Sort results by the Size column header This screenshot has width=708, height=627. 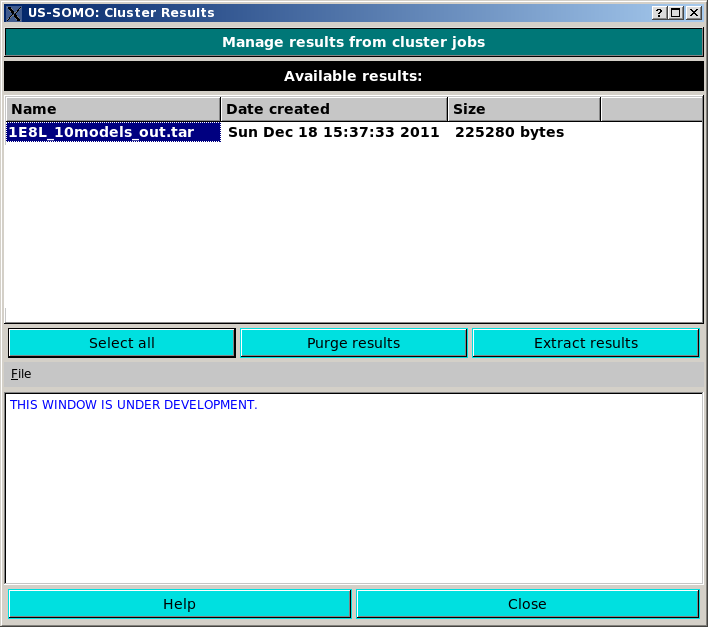[524, 109]
